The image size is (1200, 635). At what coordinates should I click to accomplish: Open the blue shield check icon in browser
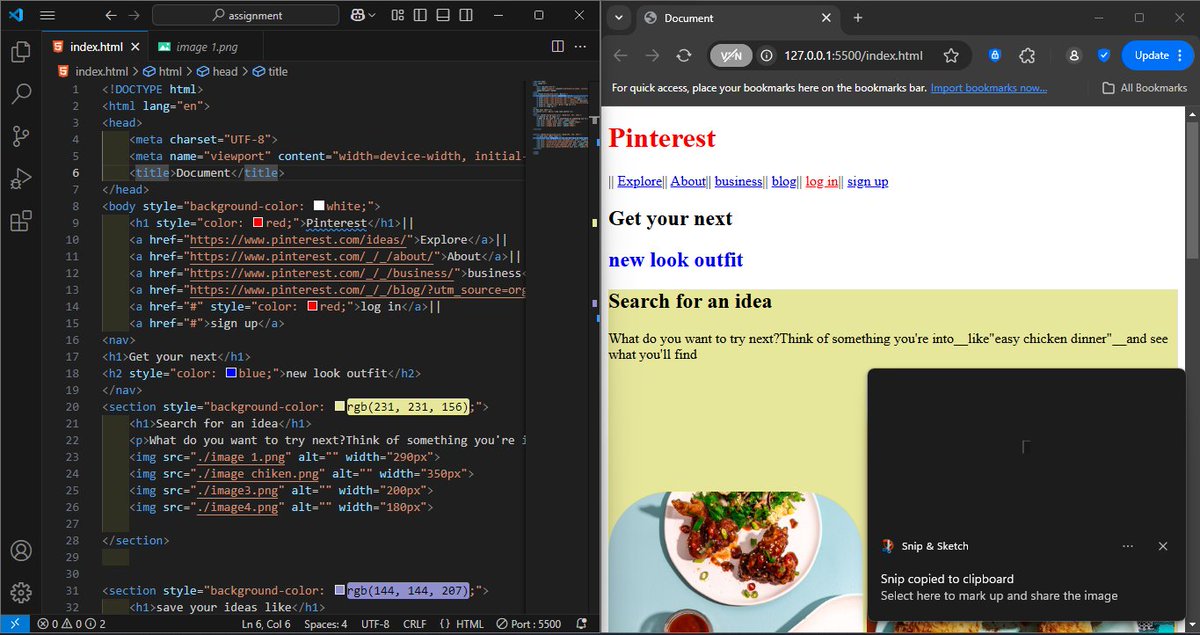point(1104,56)
